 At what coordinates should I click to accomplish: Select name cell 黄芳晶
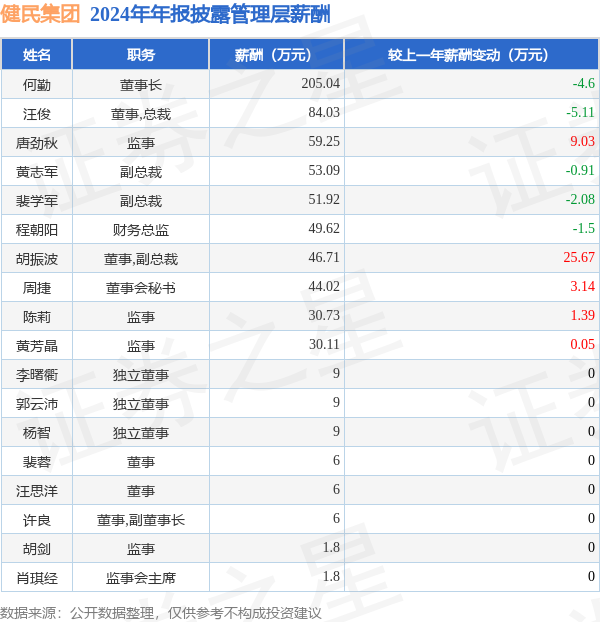[36, 346]
